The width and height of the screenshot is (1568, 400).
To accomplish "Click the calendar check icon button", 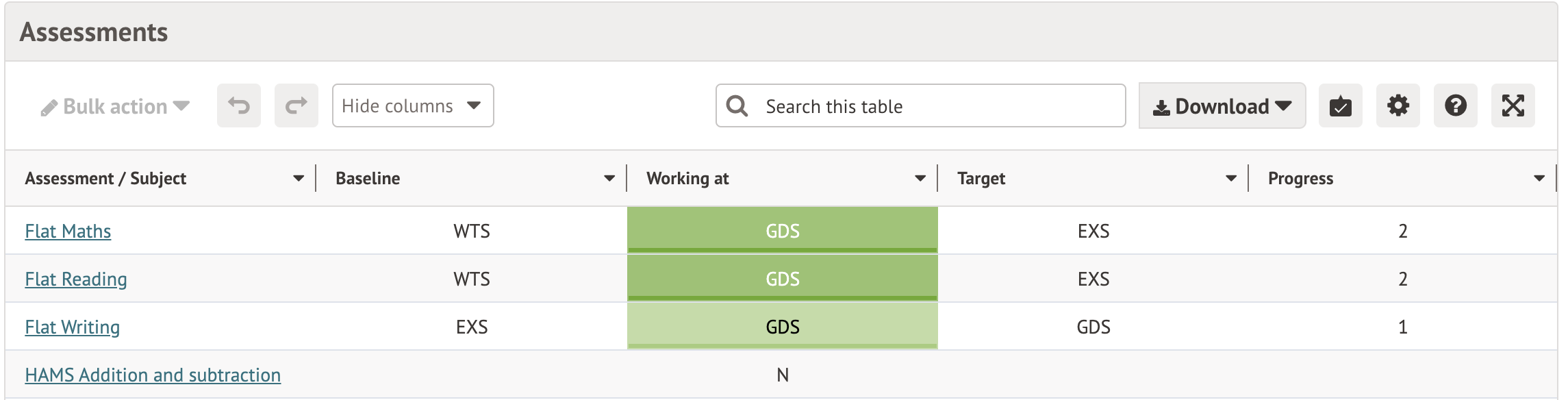I will (x=1340, y=106).
